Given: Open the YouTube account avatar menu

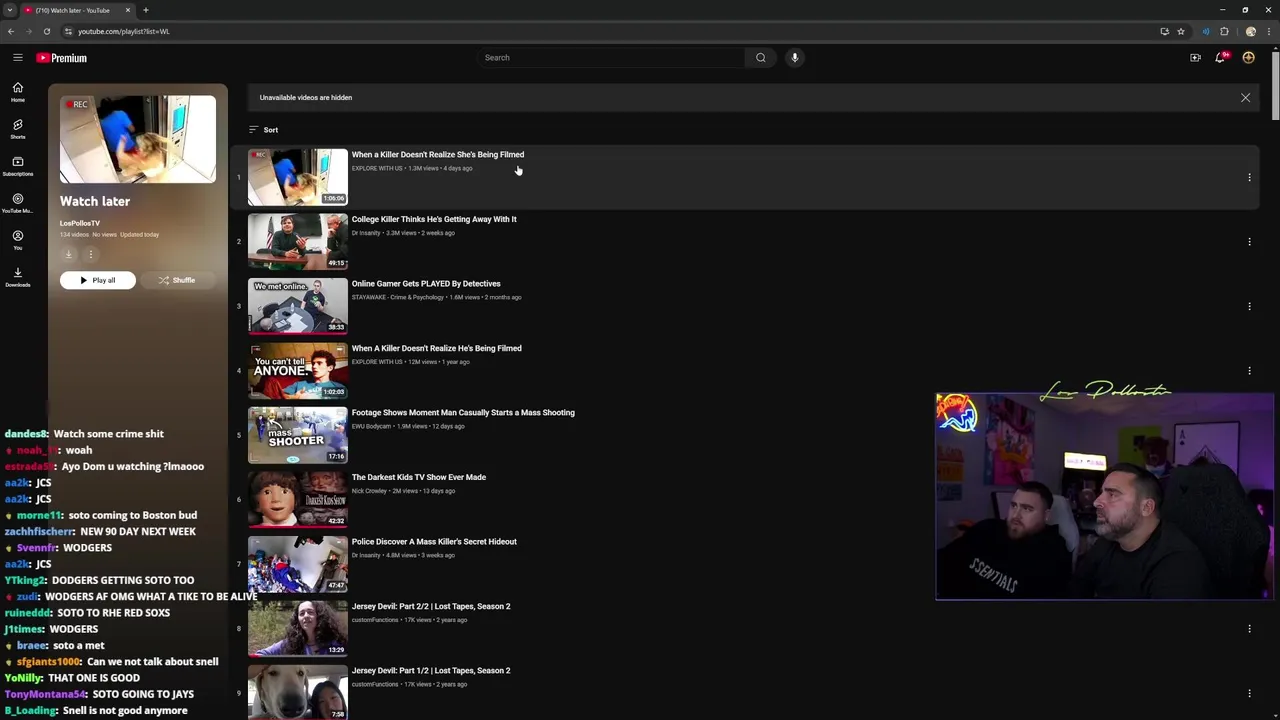Looking at the screenshot, I should 1248,58.
